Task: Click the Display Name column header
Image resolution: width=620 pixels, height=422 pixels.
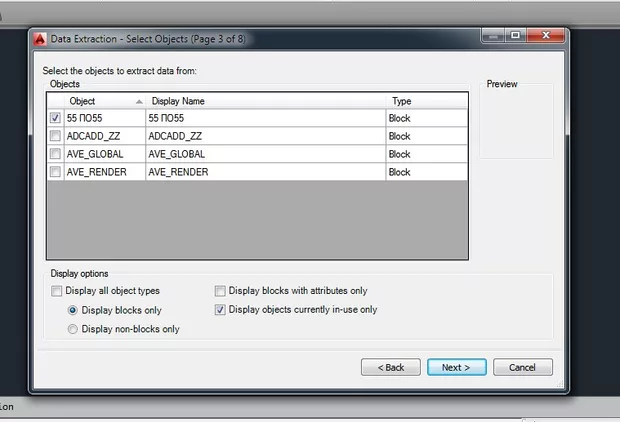Action: coord(264,101)
